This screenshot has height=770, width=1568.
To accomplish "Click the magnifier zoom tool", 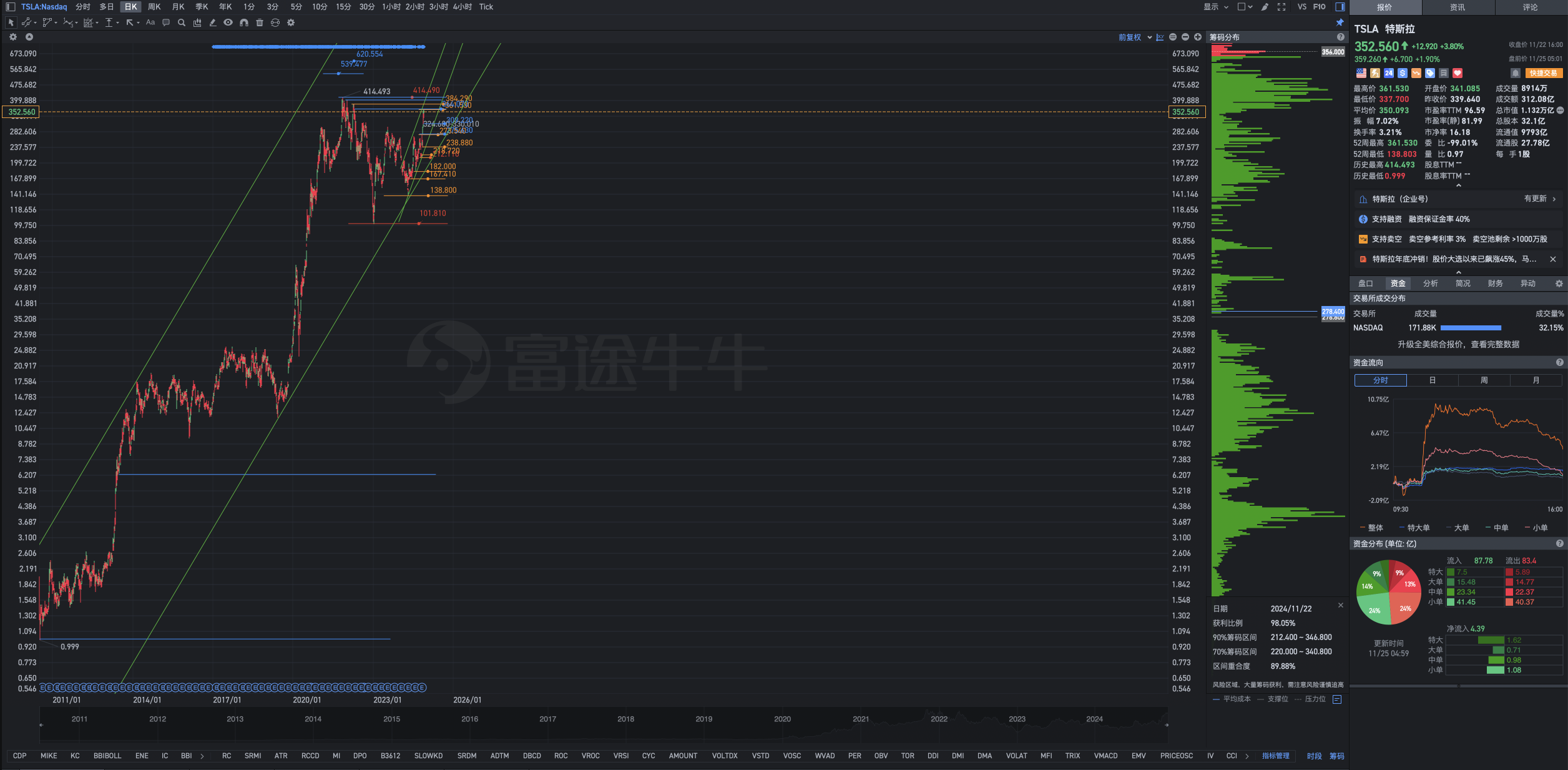I will click(182, 22).
